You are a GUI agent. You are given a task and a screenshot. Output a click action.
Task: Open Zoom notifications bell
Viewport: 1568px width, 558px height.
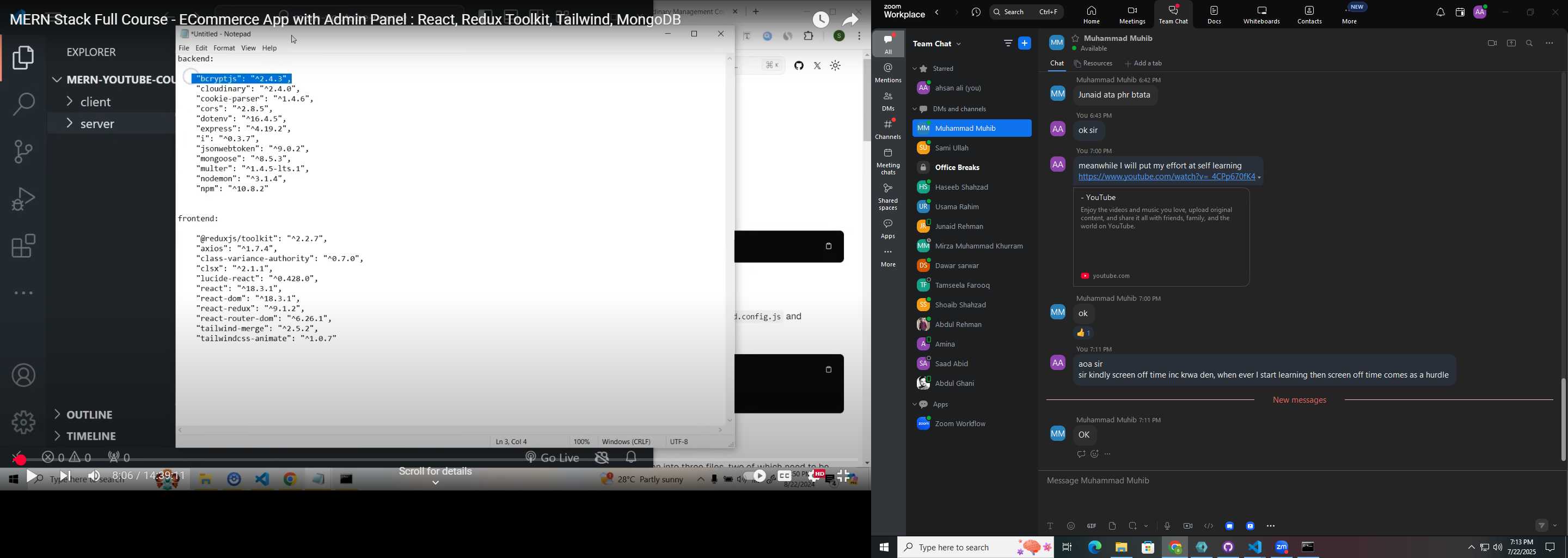click(x=1440, y=13)
